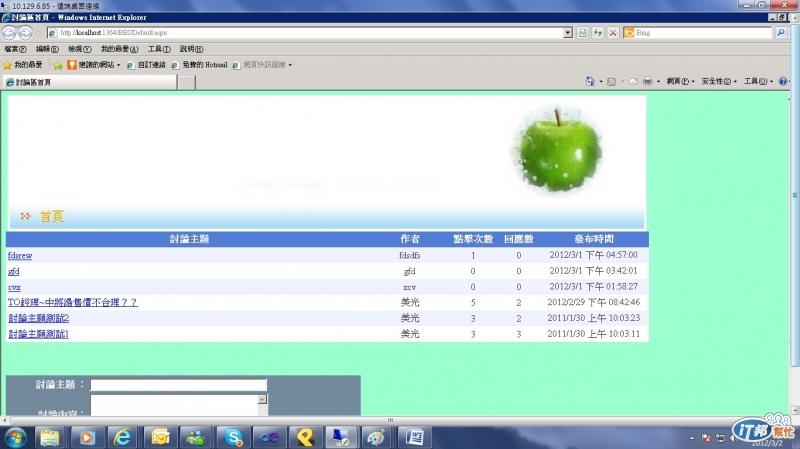Image resolution: width=800 pixels, height=449 pixels.
Task: Click the browser Forward arrow button
Action: pyautogui.click(x=25, y=33)
